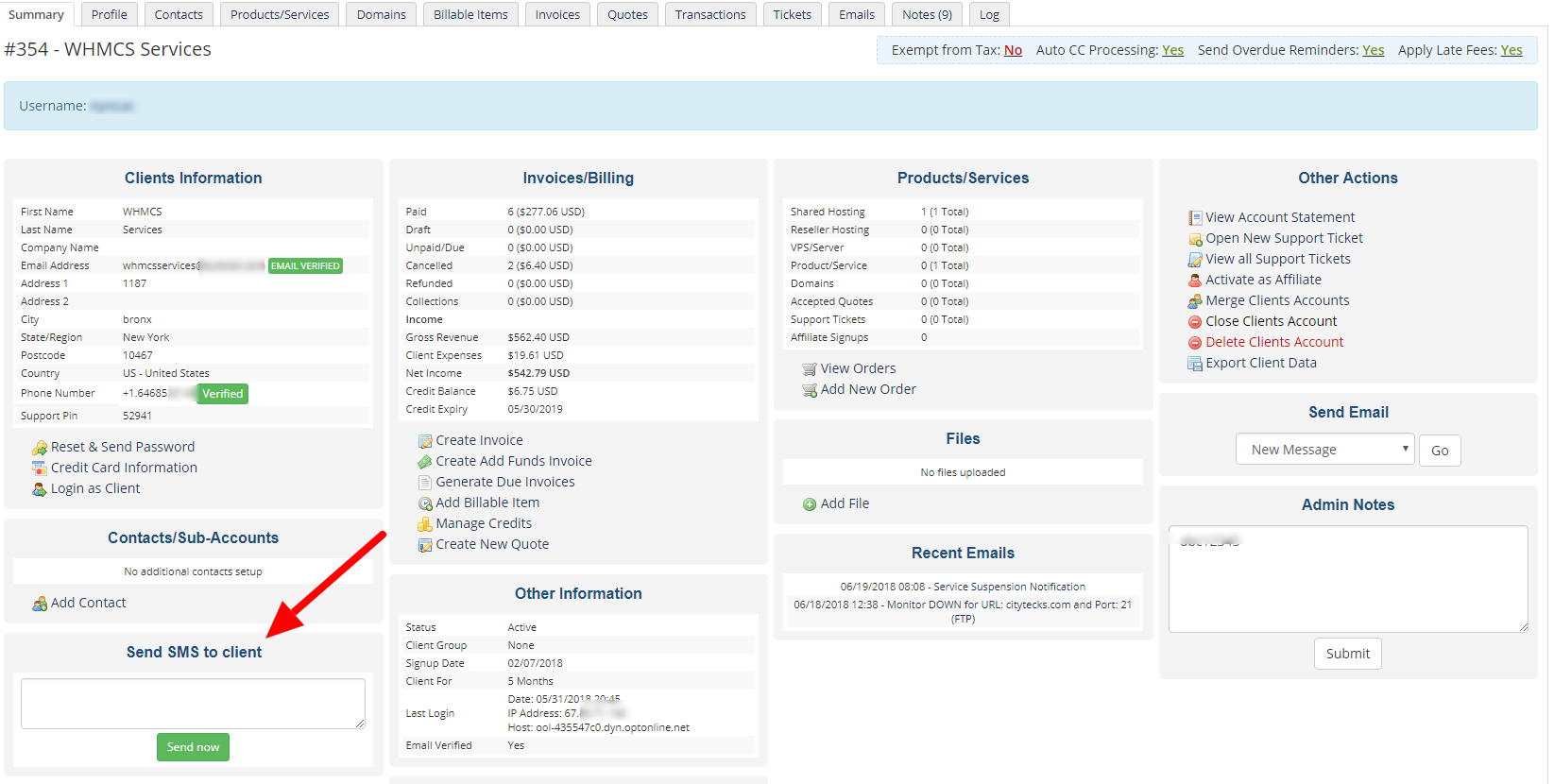Click the Open New Support Ticket icon
Viewport: 1554px width, 784px height.
coord(1195,239)
